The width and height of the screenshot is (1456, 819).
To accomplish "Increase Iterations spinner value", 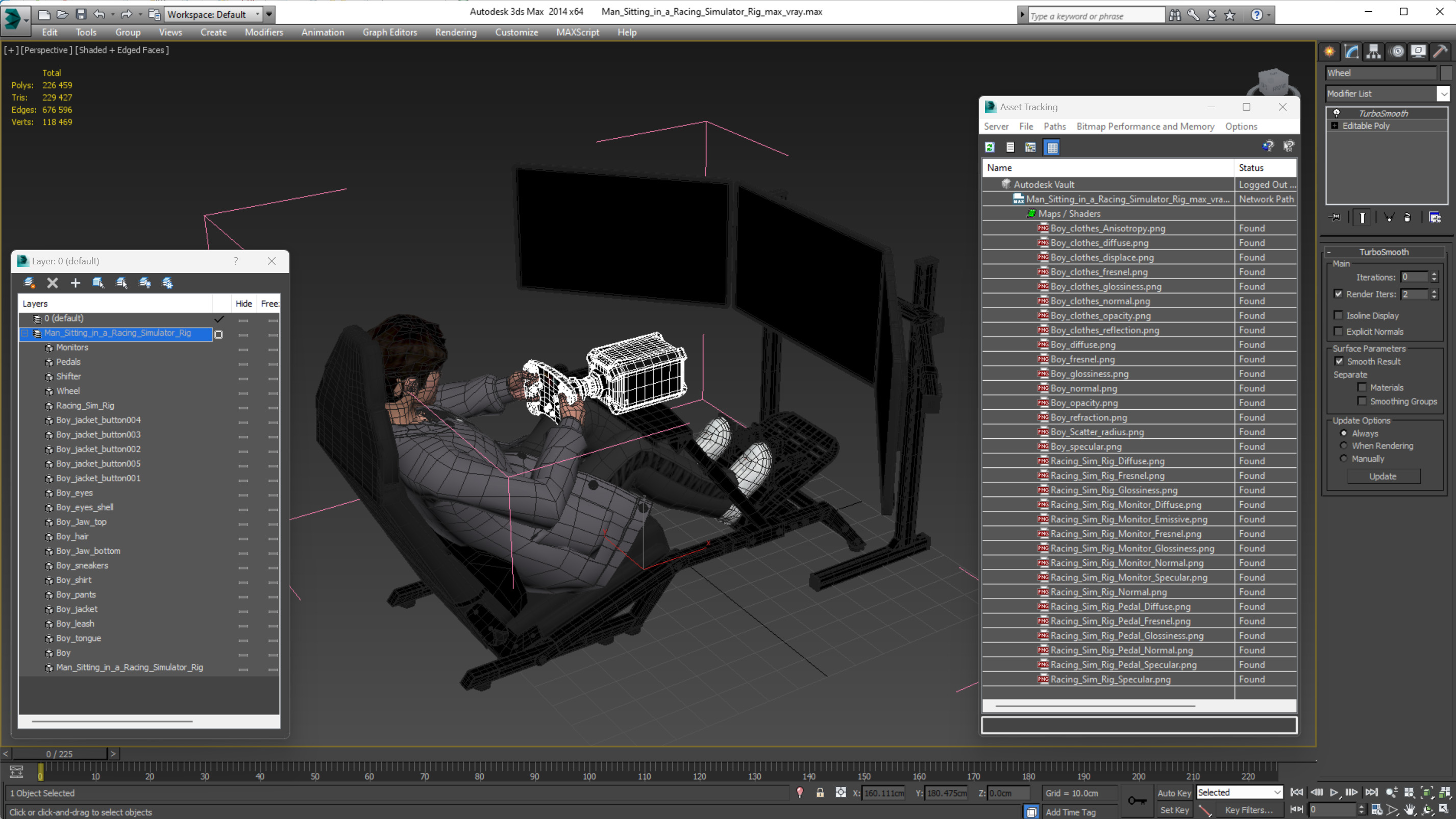I will click(x=1434, y=274).
